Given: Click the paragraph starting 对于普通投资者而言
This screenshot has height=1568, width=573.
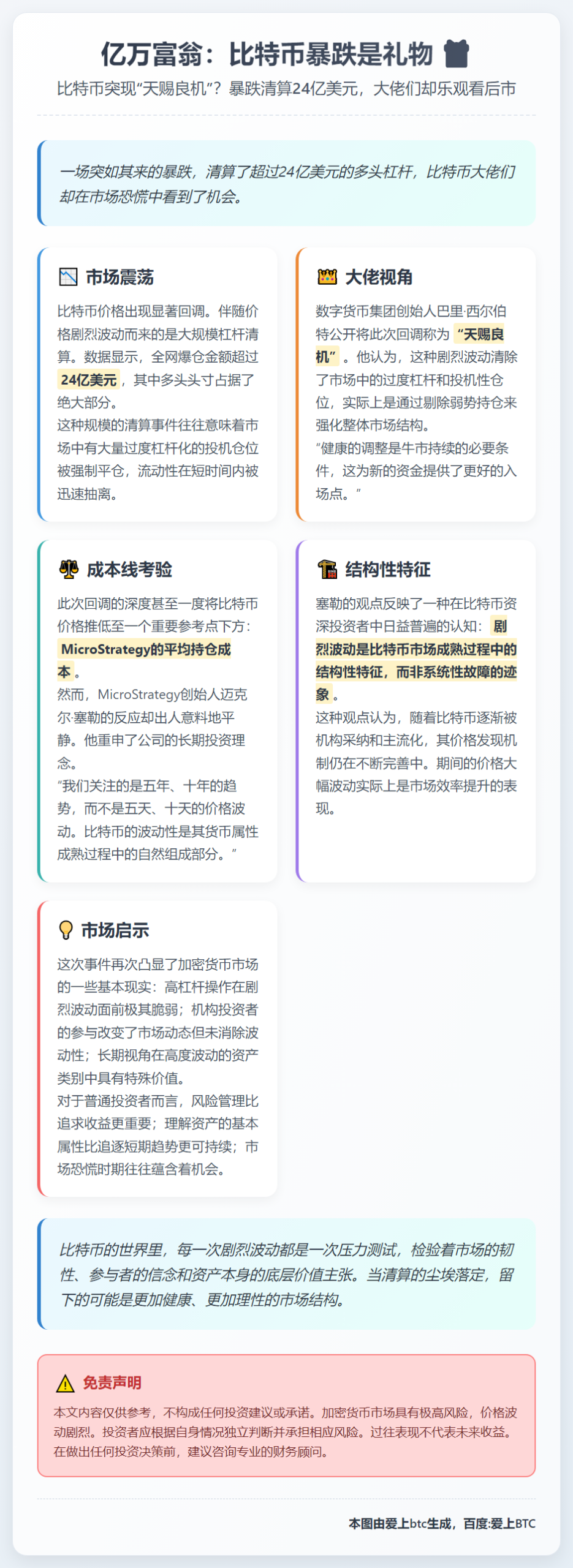Looking at the screenshot, I should click(x=157, y=1135).
